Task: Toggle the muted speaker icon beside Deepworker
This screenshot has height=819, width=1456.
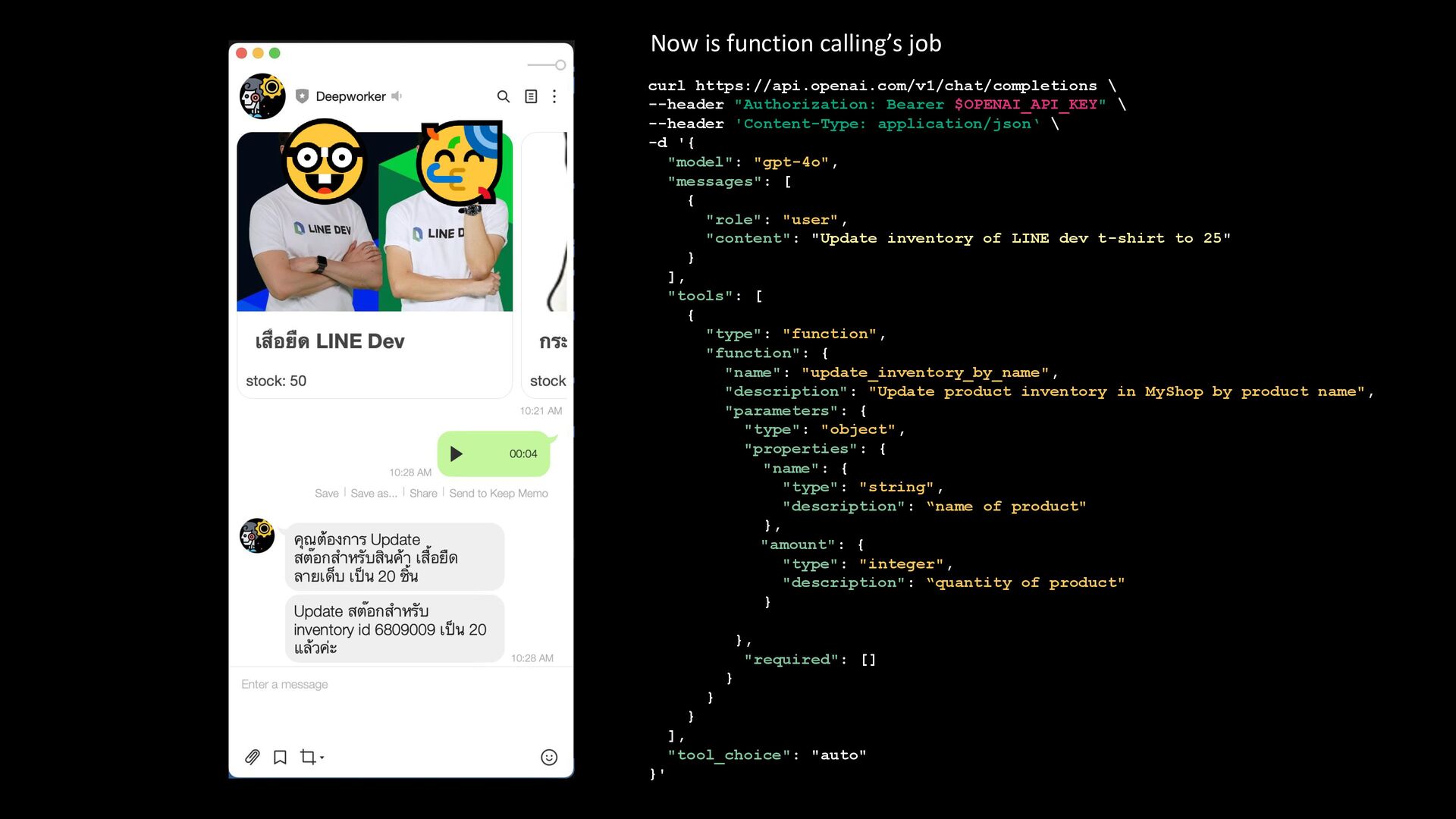Action: coord(396,96)
